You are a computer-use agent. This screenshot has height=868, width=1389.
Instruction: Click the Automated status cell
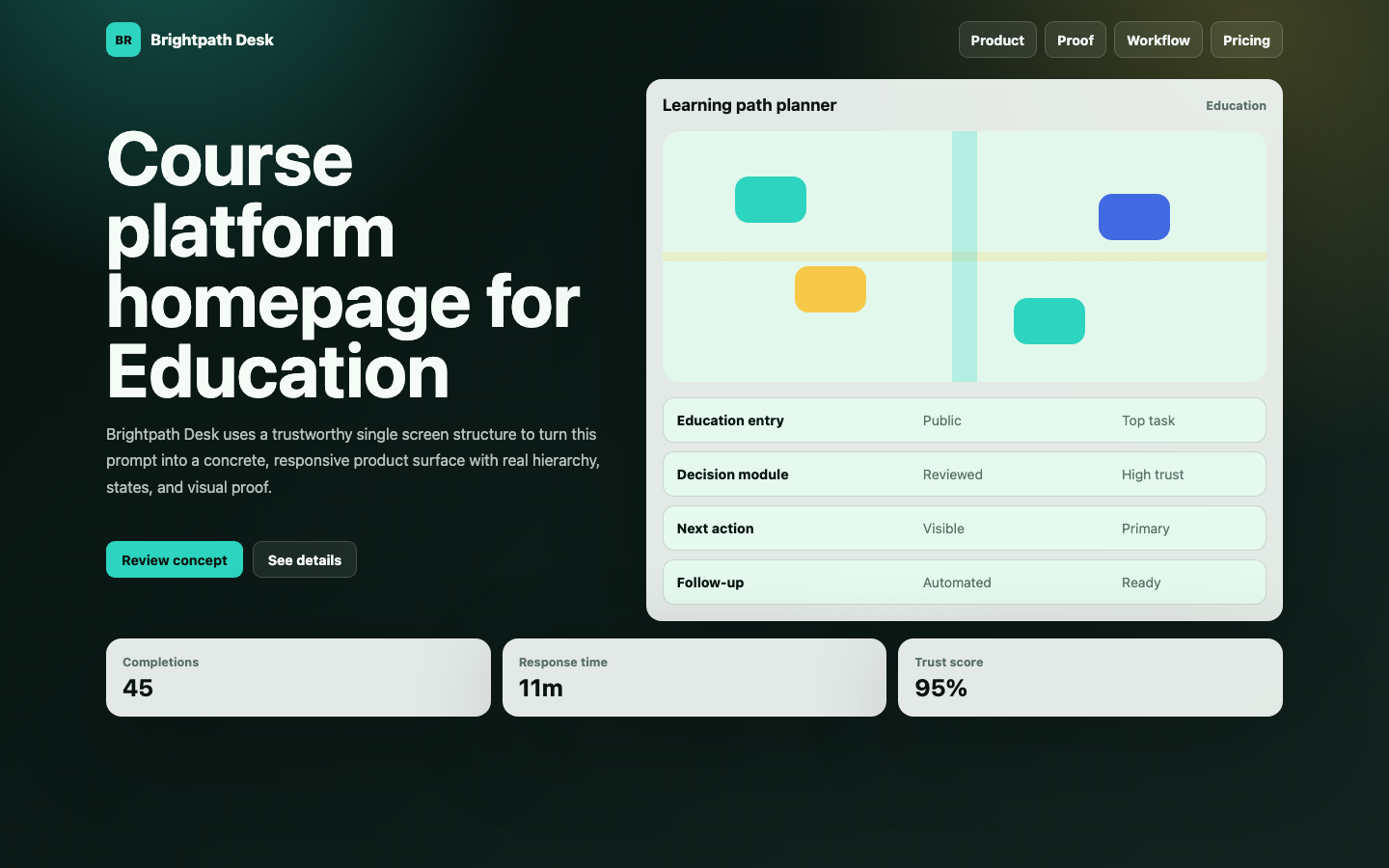[x=957, y=583]
